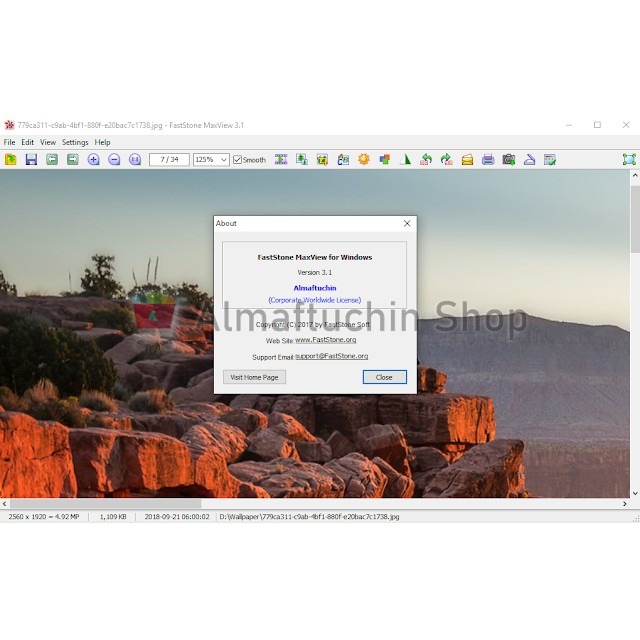Click the horizontal scrollbar thumb
The height and width of the screenshot is (640, 640).
(105, 504)
